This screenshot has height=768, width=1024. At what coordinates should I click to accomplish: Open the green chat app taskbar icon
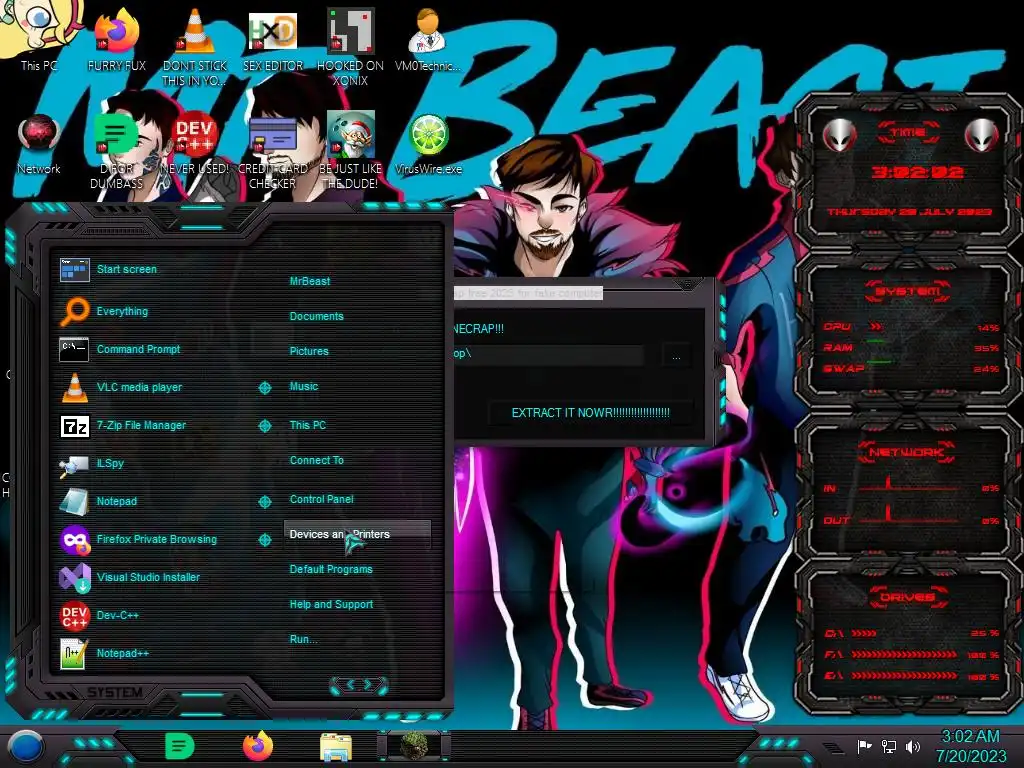[x=180, y=746]
